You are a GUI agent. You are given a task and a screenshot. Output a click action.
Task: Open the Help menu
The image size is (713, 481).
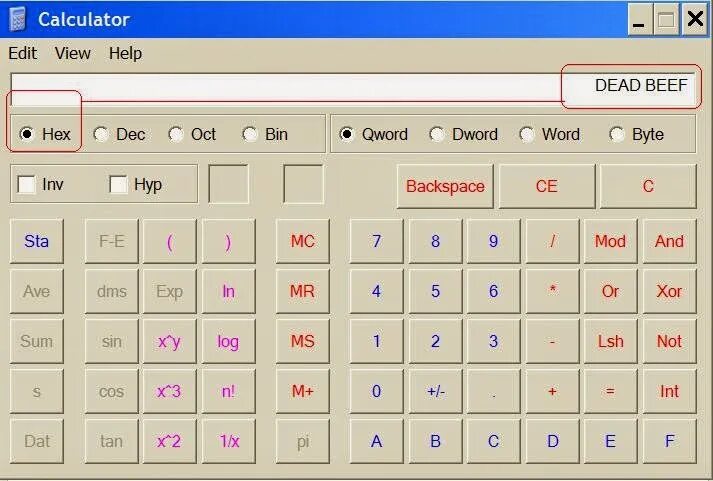pos(125,53)
